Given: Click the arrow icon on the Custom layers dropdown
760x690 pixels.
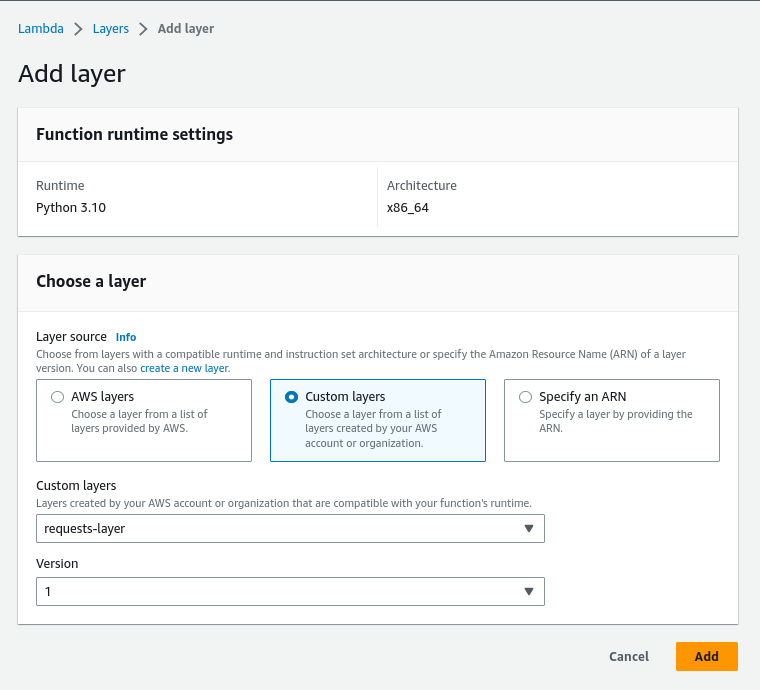Looking at the screenshot, I should [529, 528].
